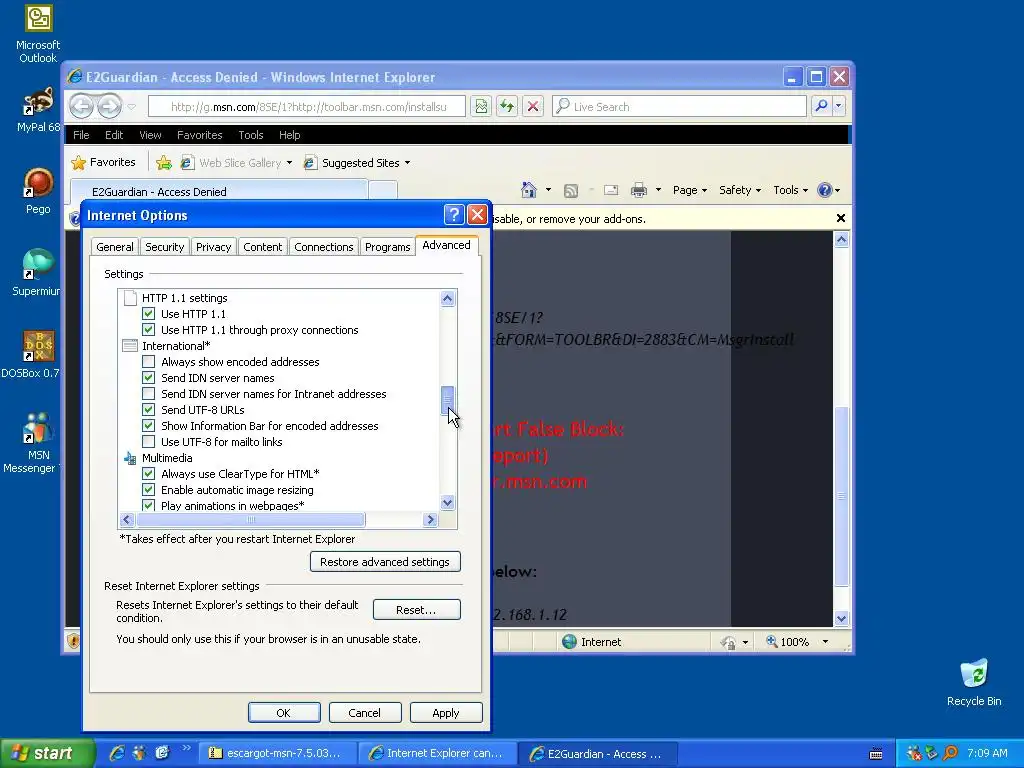The height and width of the screenshot is (768, 1024).
Task: Open the Connections tab
Action: coord(324,247)
